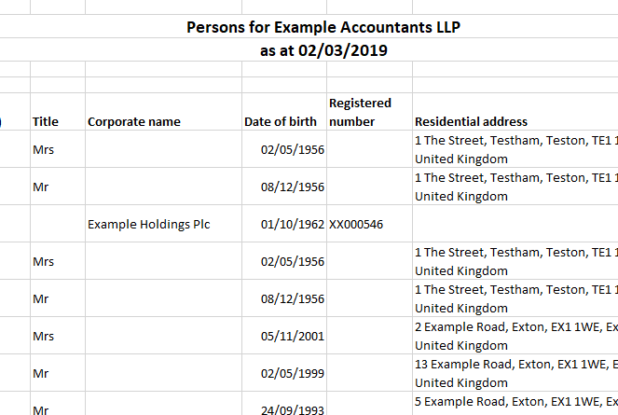Screen dimensions: 618x415
Task: Select the 24/09/1993 date cell
Action: (x=291, y=409)
